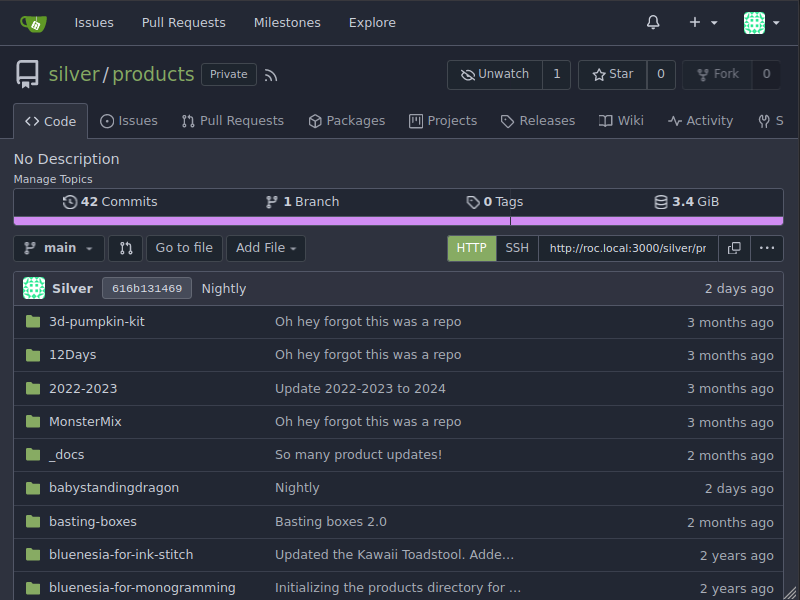
Task: Click the Fork button
Action: tap(718, 74)
